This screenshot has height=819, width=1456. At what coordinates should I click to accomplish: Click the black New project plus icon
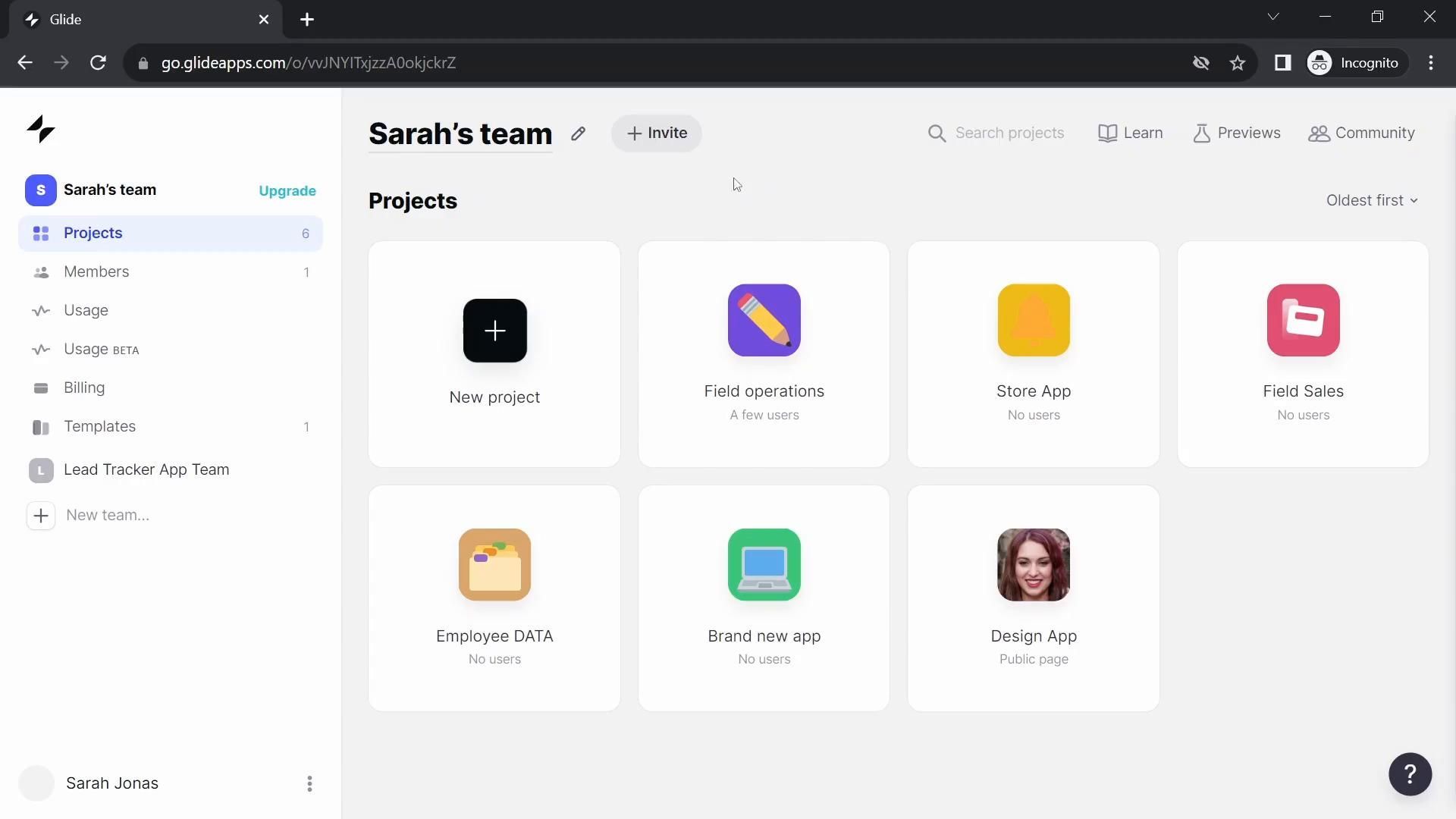494,331
